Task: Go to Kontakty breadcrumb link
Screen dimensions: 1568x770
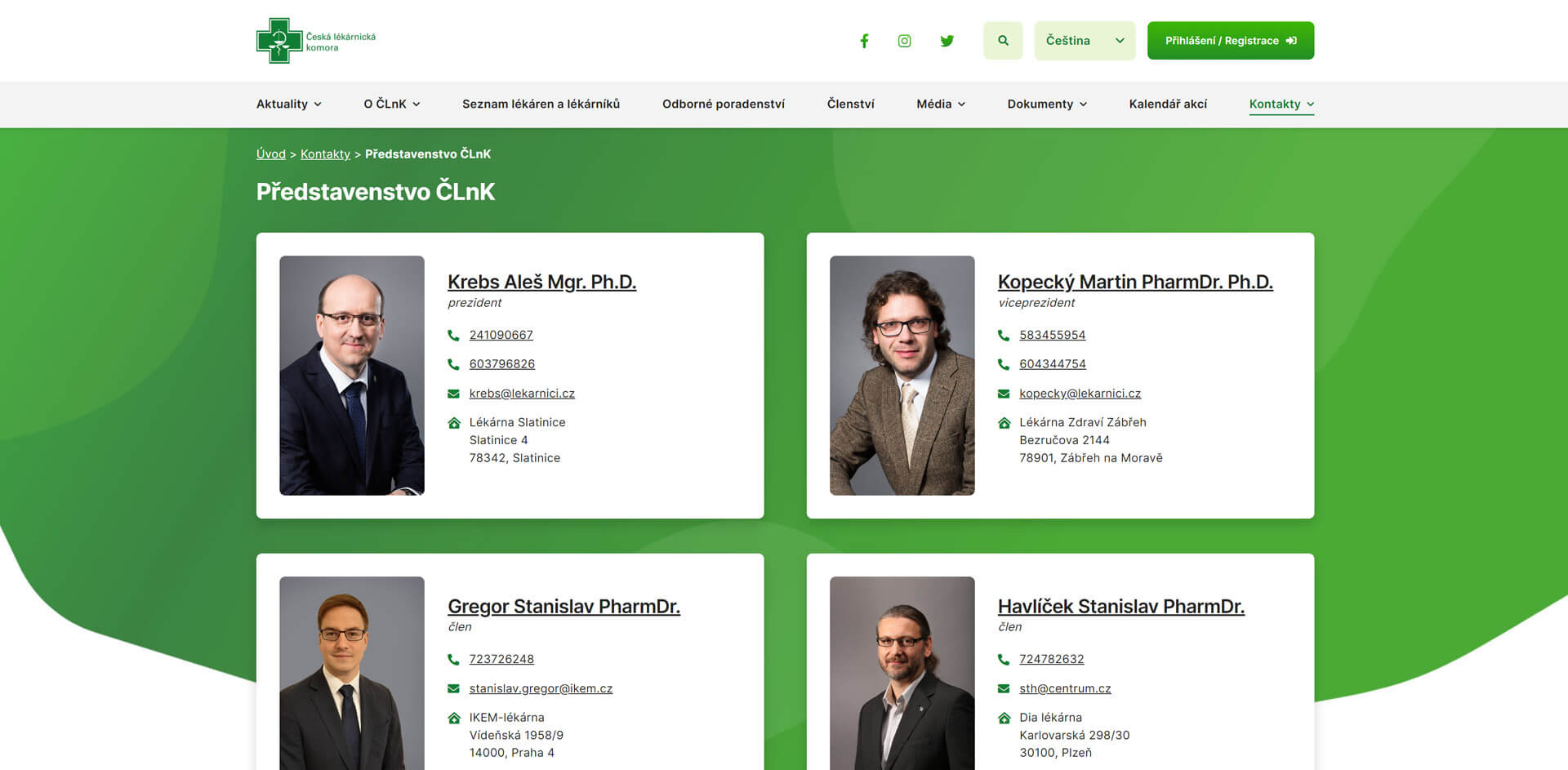Action: (325, 154)
